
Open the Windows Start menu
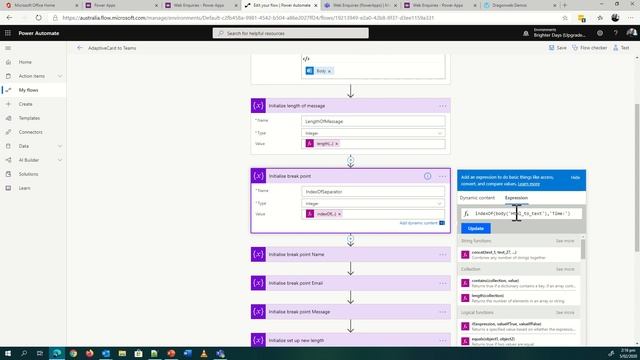(8, 353)
